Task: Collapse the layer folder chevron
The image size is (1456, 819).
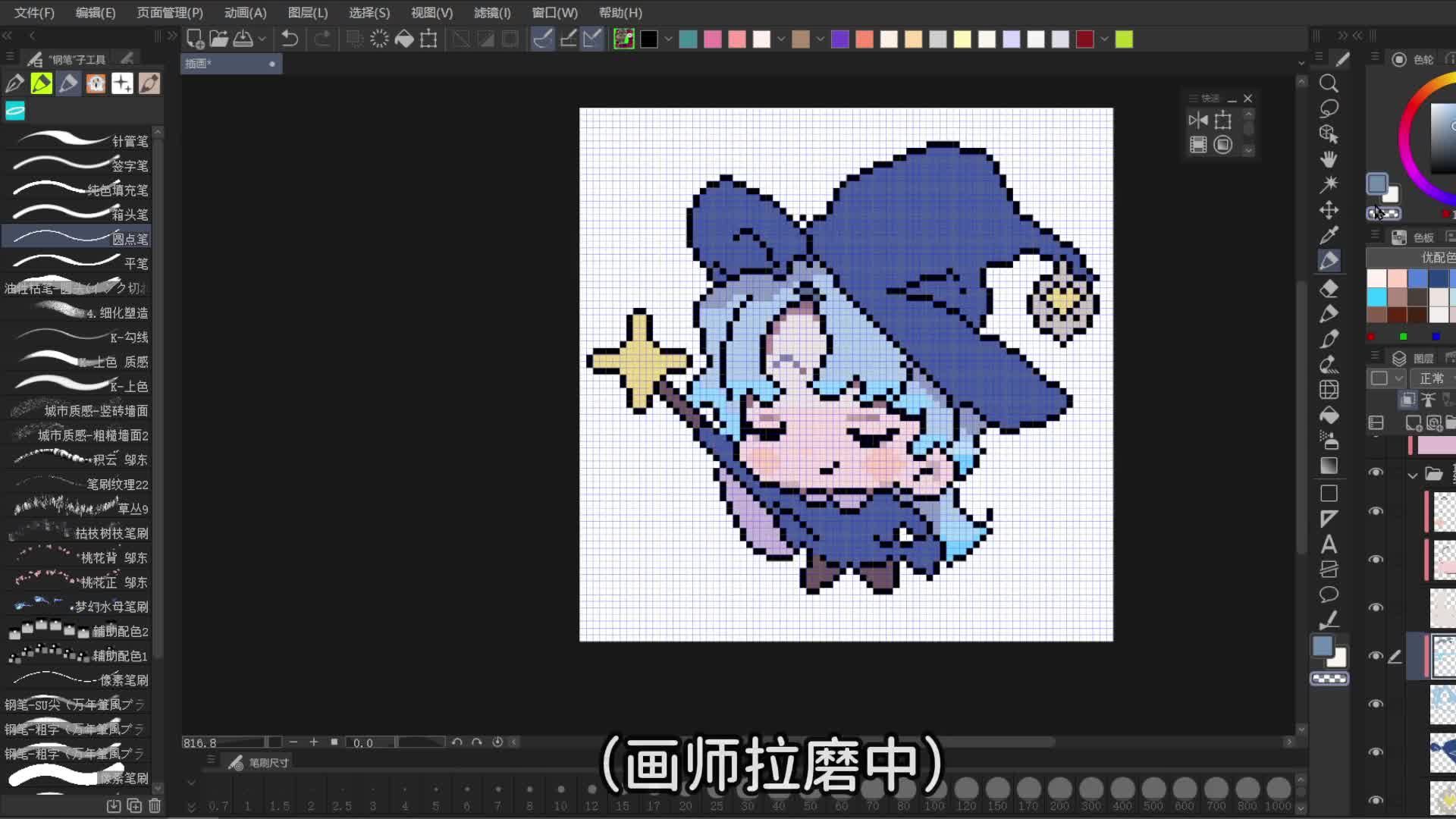Action: tap(1413, 475)
